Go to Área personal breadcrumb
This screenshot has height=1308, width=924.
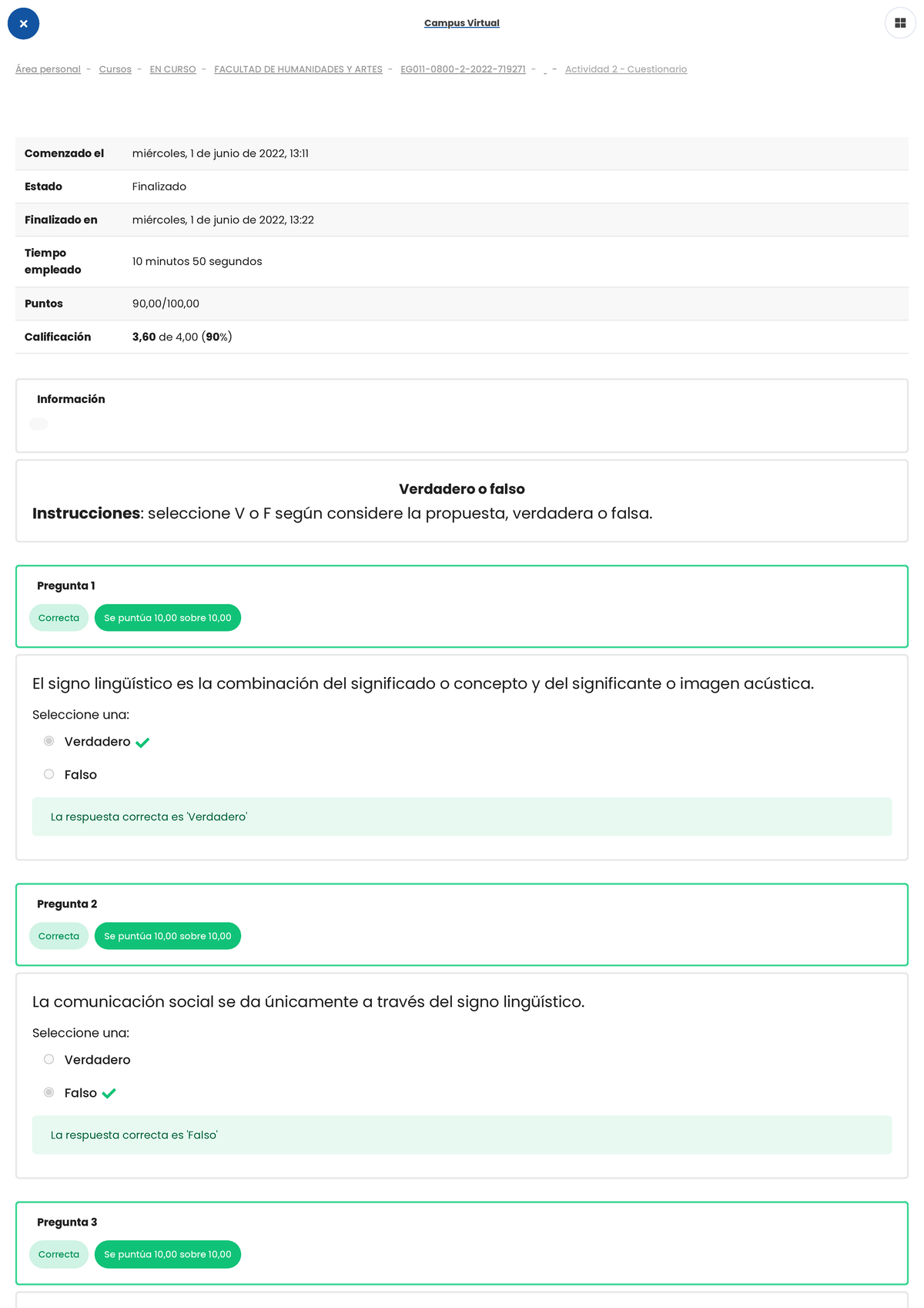(x=48, y=69)
